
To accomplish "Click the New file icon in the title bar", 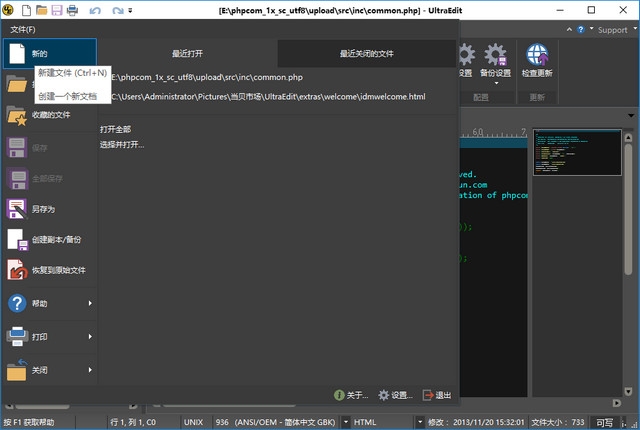I will pos(26,10).
